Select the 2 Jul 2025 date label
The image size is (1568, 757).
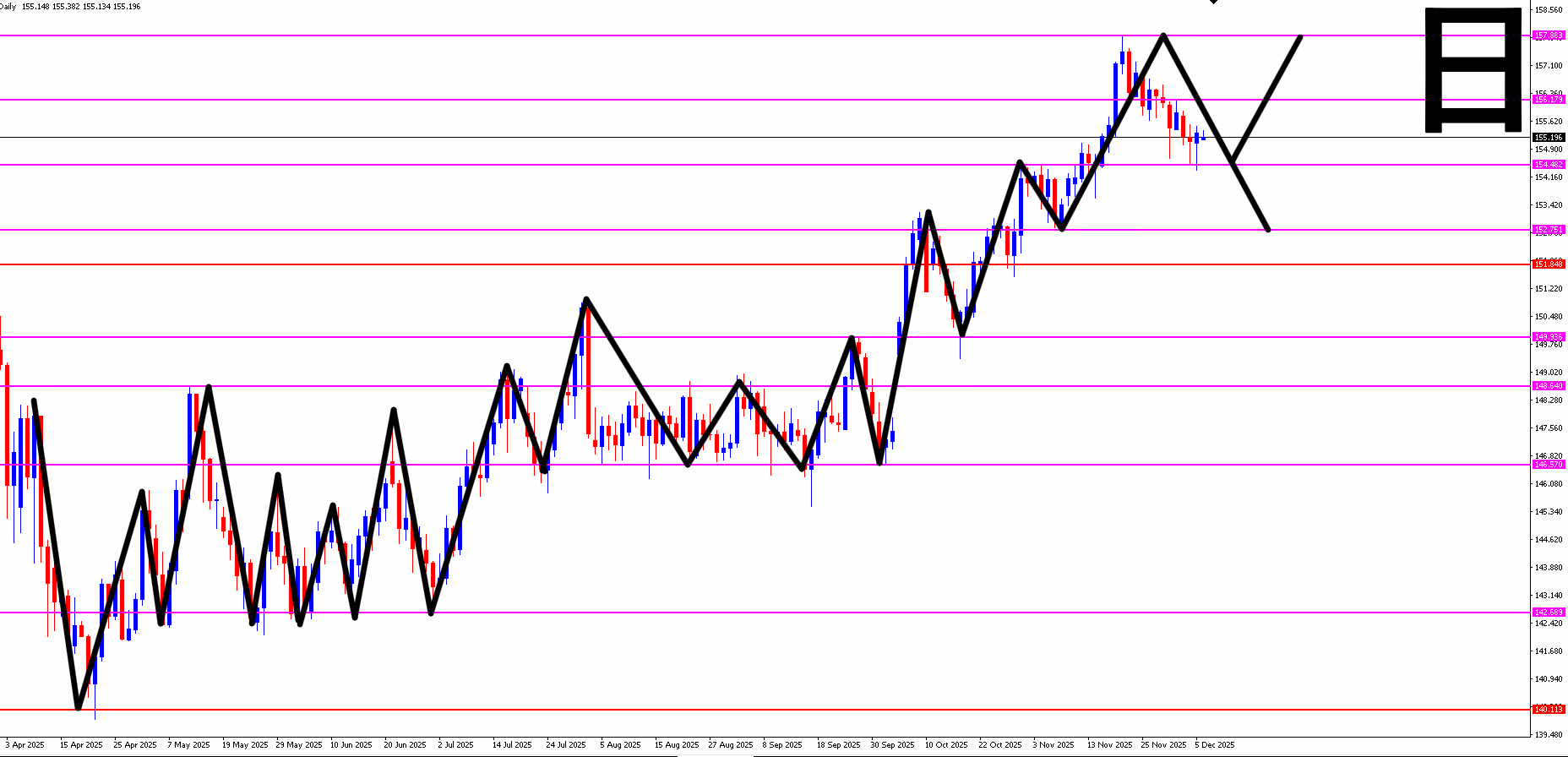(x=457, y=745)
